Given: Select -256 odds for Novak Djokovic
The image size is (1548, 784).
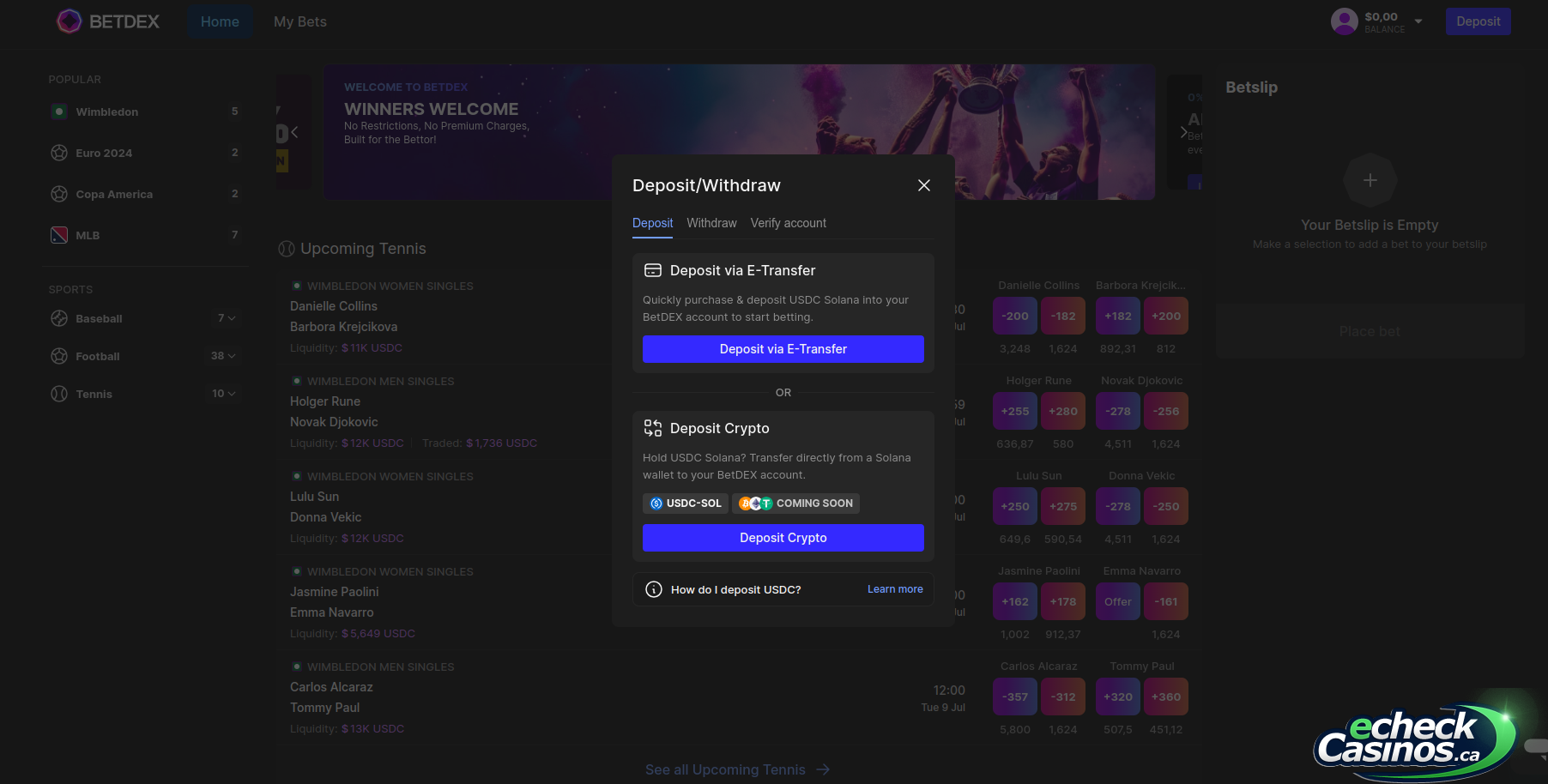Looking at the screenshot, I should click(1166, 411).
